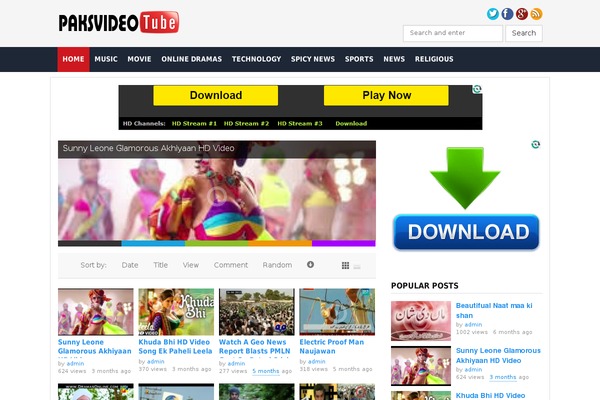Open Watch A Geo News Report title
Image resolution: width=600 pixels, height=400 pixels.
tap(254, 347)
